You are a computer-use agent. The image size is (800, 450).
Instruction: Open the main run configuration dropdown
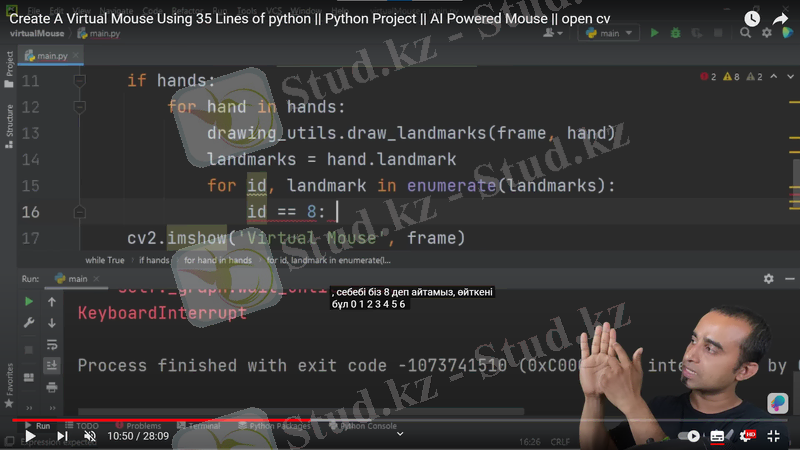609,33
